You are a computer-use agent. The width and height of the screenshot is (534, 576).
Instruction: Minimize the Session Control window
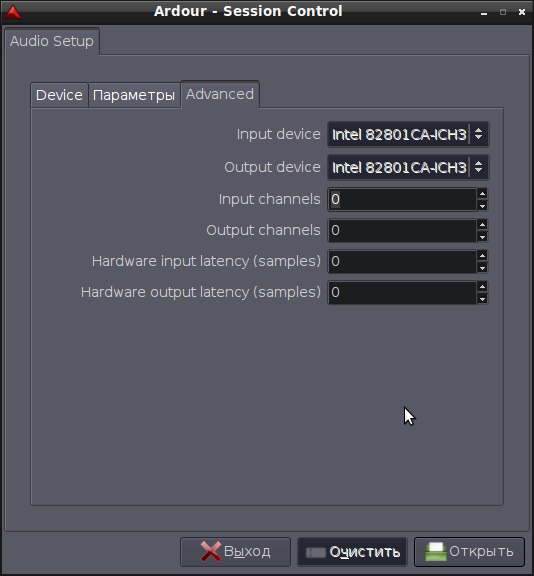coord(484,13)
